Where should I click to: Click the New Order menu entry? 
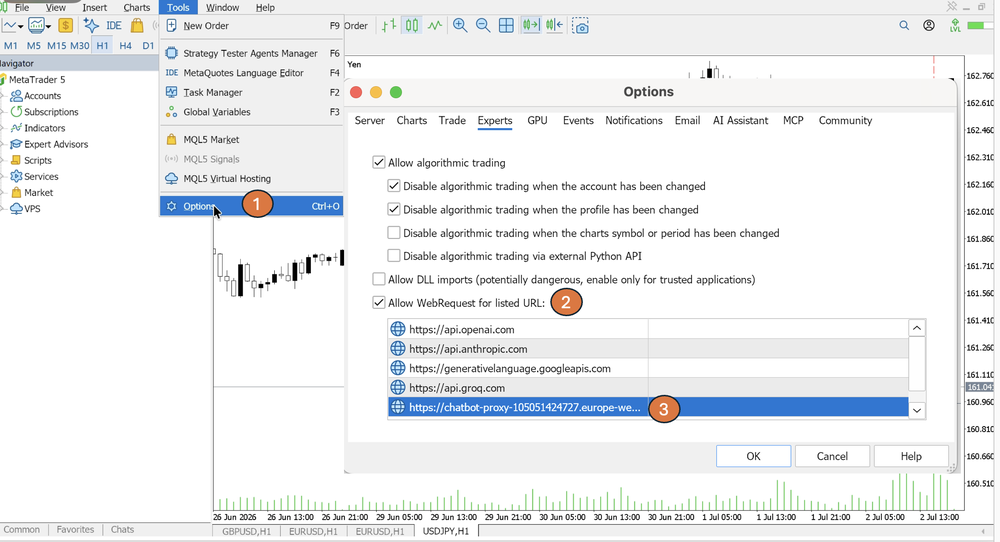tap(251, 26)
